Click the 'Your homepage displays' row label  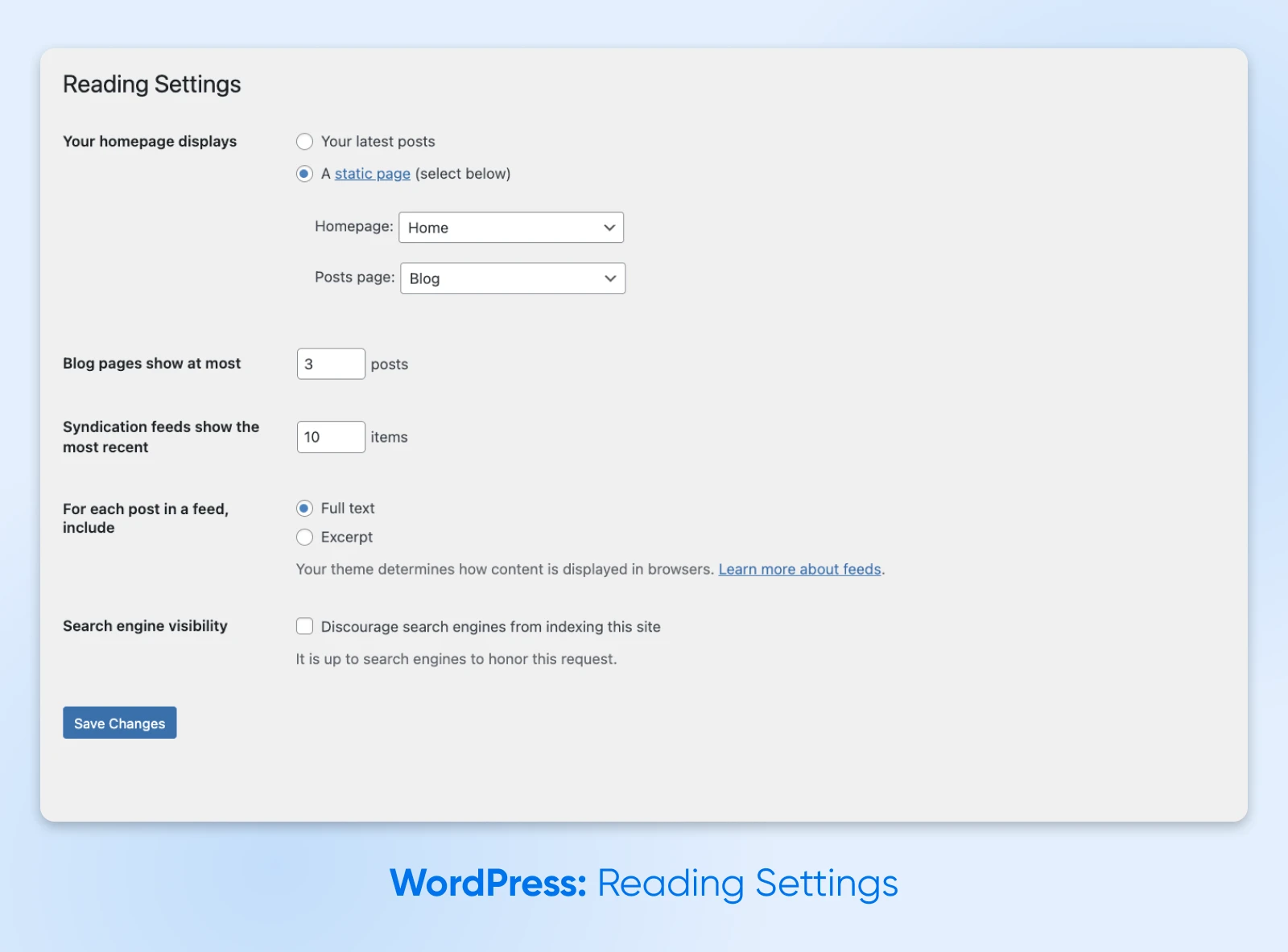[150, 142]
